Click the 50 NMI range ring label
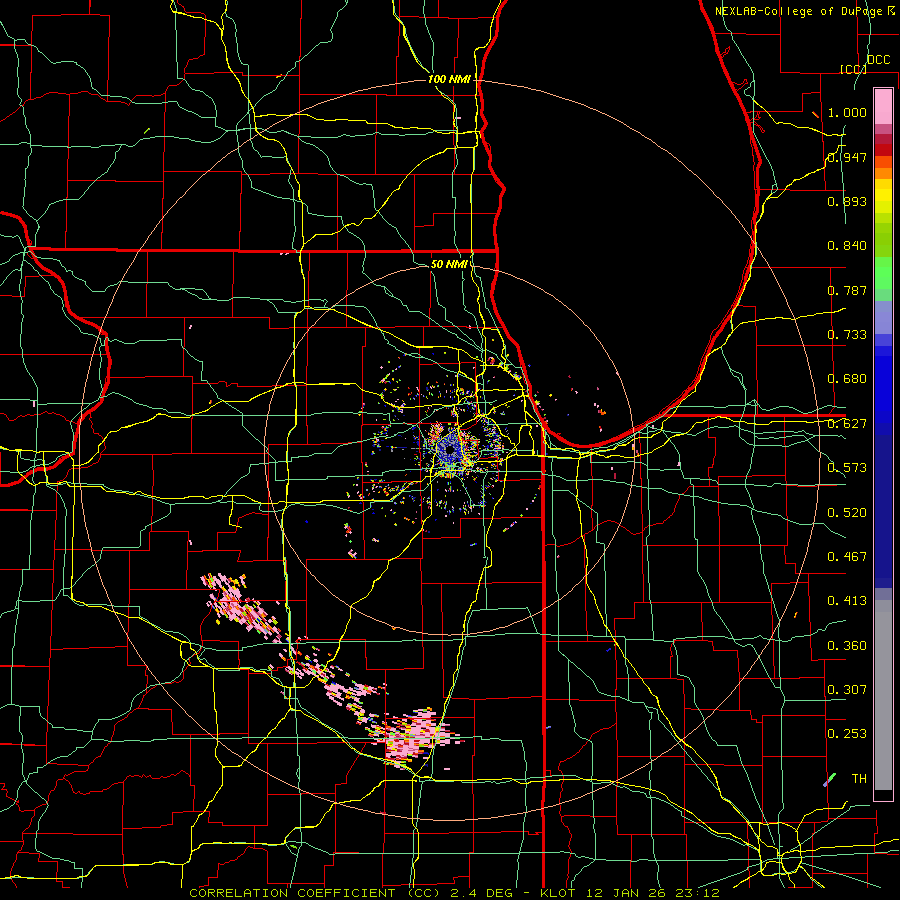 point(449,264)
